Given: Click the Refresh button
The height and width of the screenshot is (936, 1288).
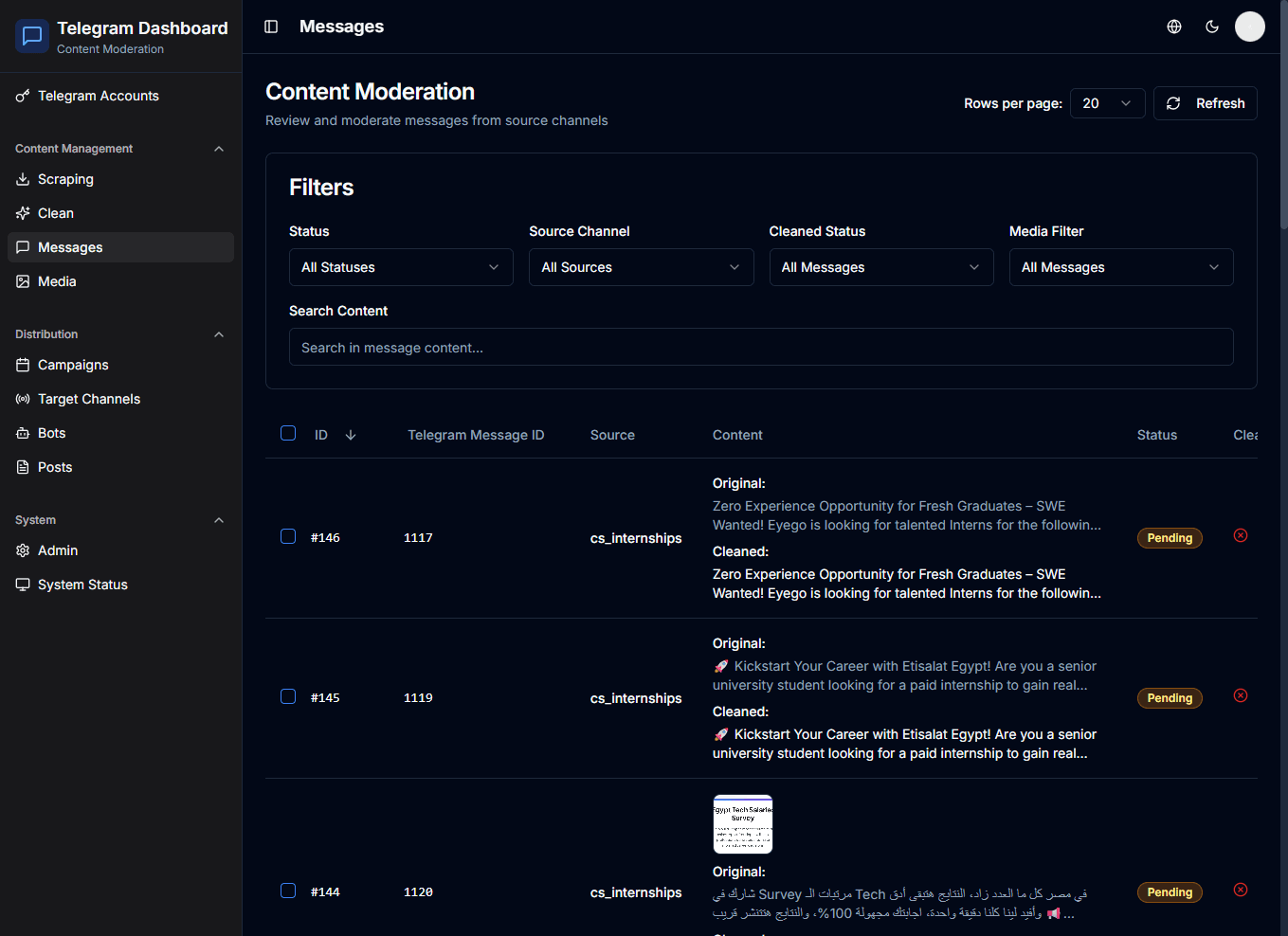Looking at the screenshot, I should coord(1206,103).
